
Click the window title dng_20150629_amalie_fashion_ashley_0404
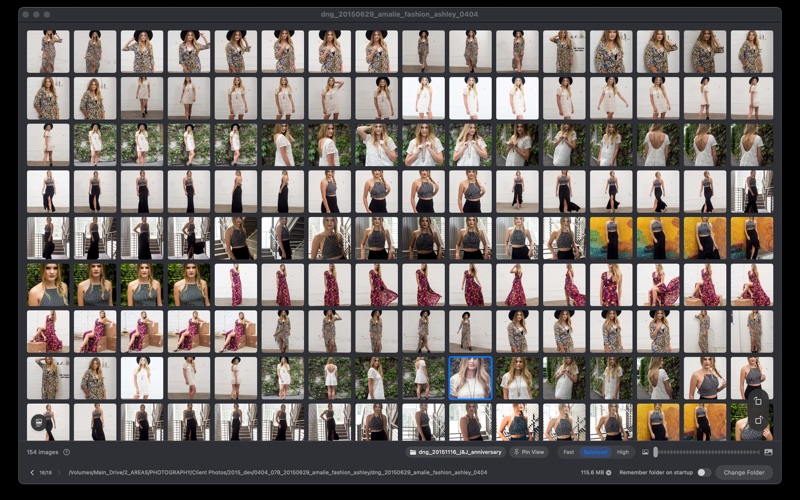(399, 14)
